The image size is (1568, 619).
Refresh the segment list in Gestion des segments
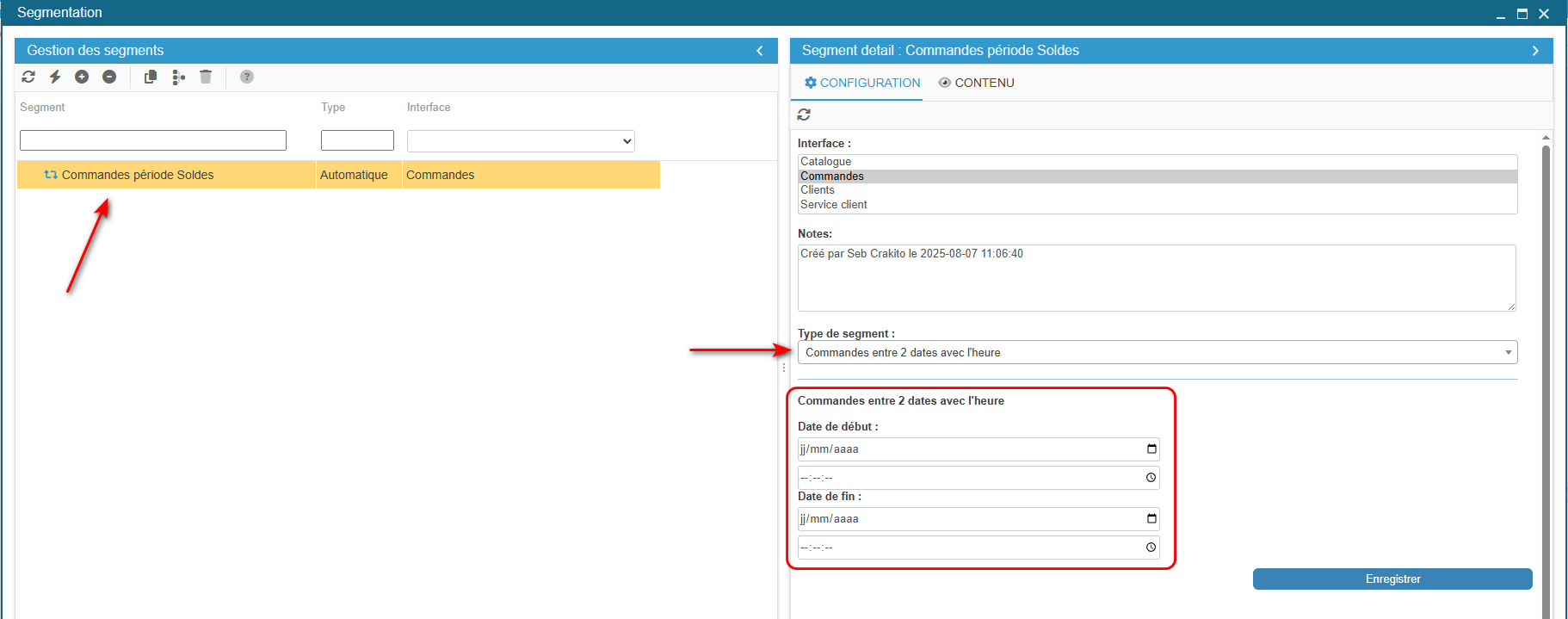pyautogui.click(x=28, y=77)
